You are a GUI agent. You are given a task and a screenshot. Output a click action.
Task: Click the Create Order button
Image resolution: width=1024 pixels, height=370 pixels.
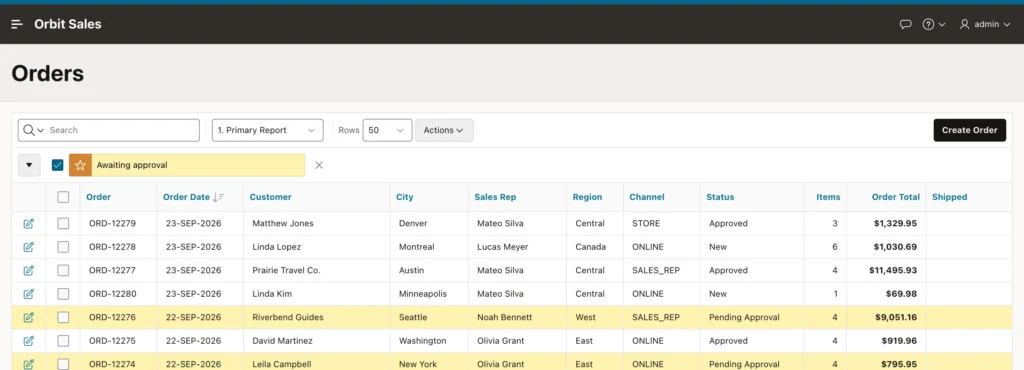(969, 130)
